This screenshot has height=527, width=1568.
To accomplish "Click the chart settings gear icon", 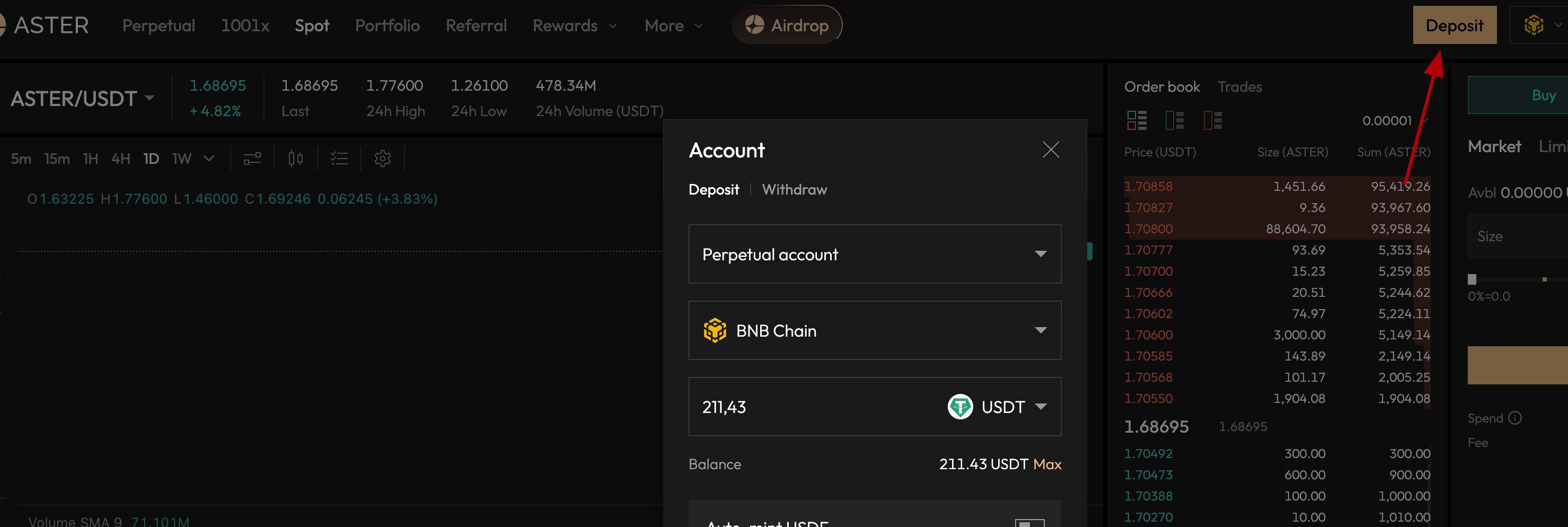I will pos(382,159).
